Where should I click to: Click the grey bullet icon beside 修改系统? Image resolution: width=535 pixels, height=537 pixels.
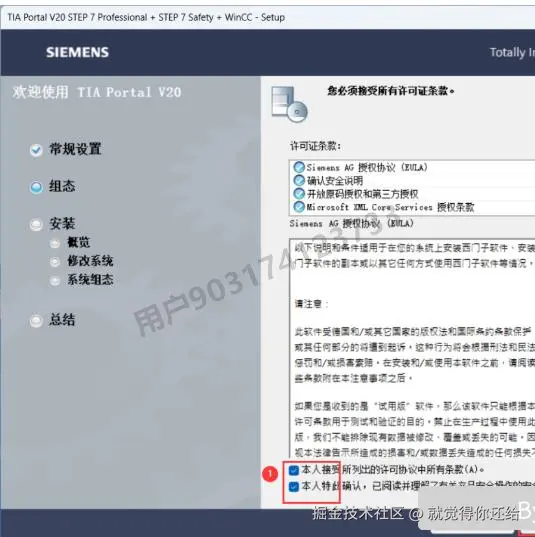(54, 262)
